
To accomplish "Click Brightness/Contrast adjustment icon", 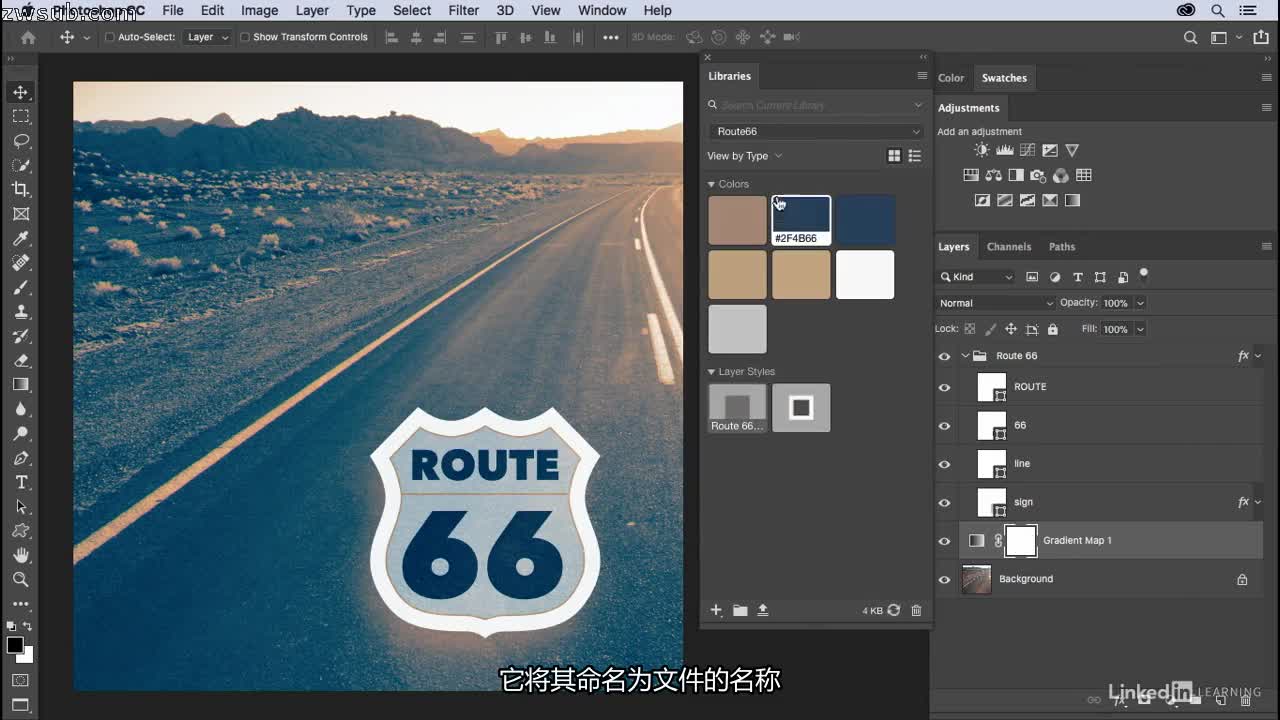I will 982,150.
